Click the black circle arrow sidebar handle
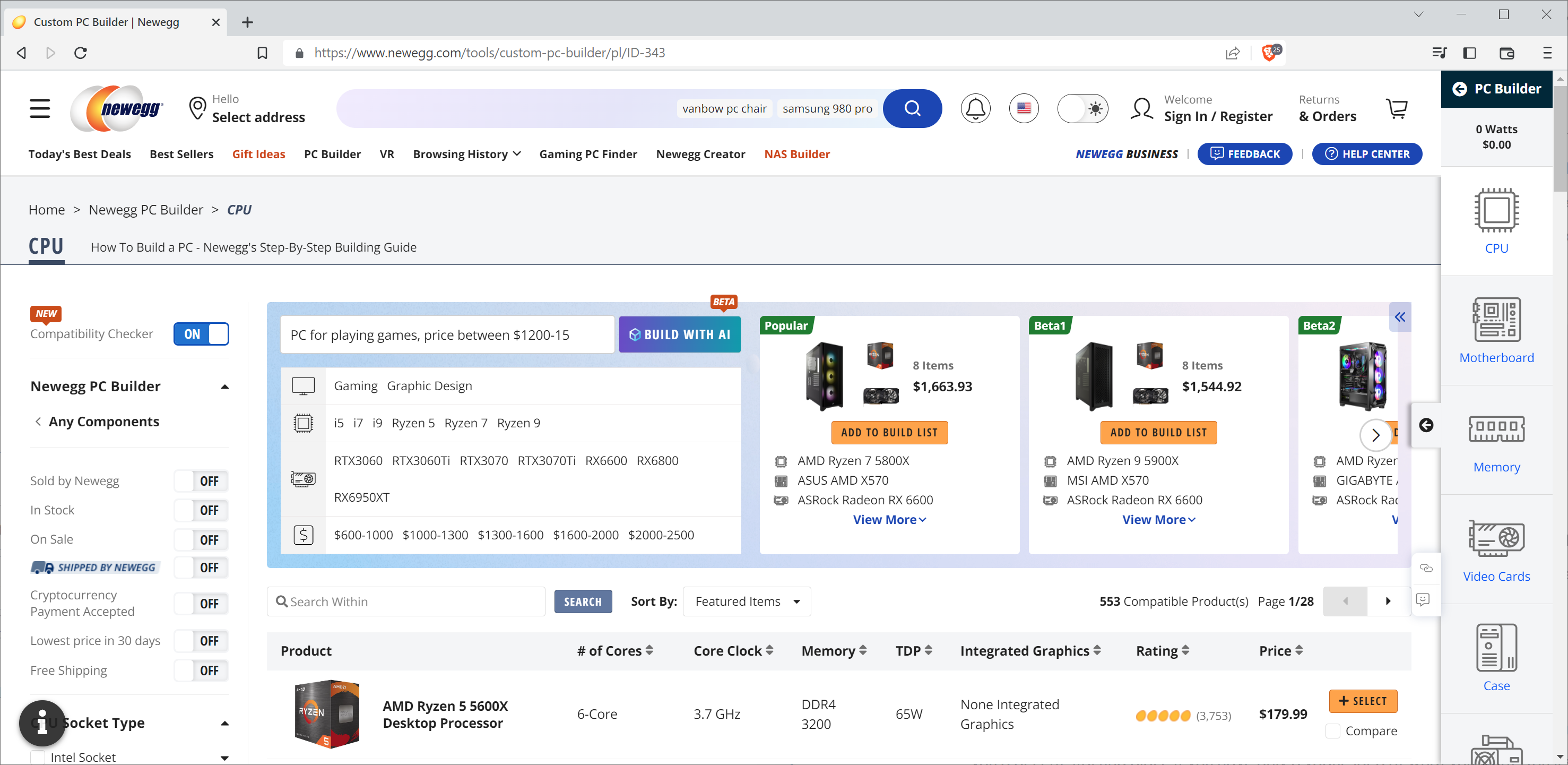Viewport: 1568px width, 765px height. click(x=1426, y=425)
